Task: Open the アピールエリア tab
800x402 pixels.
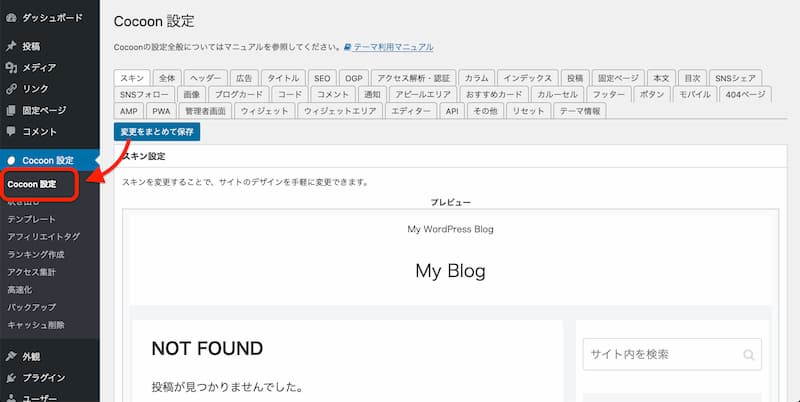Action: [423, 94]
